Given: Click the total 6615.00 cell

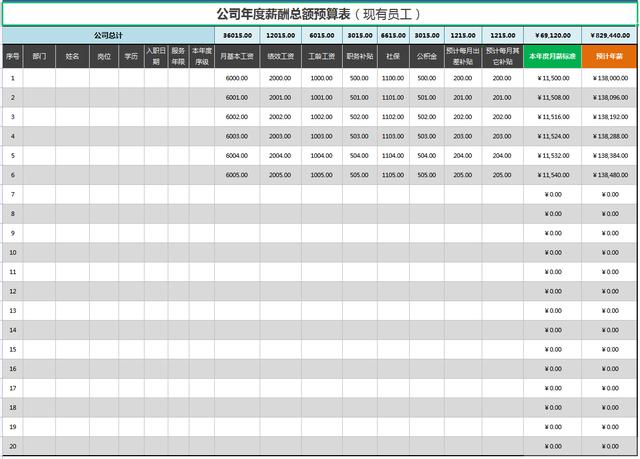Looking at the screenshot, I should pos(393,35).
